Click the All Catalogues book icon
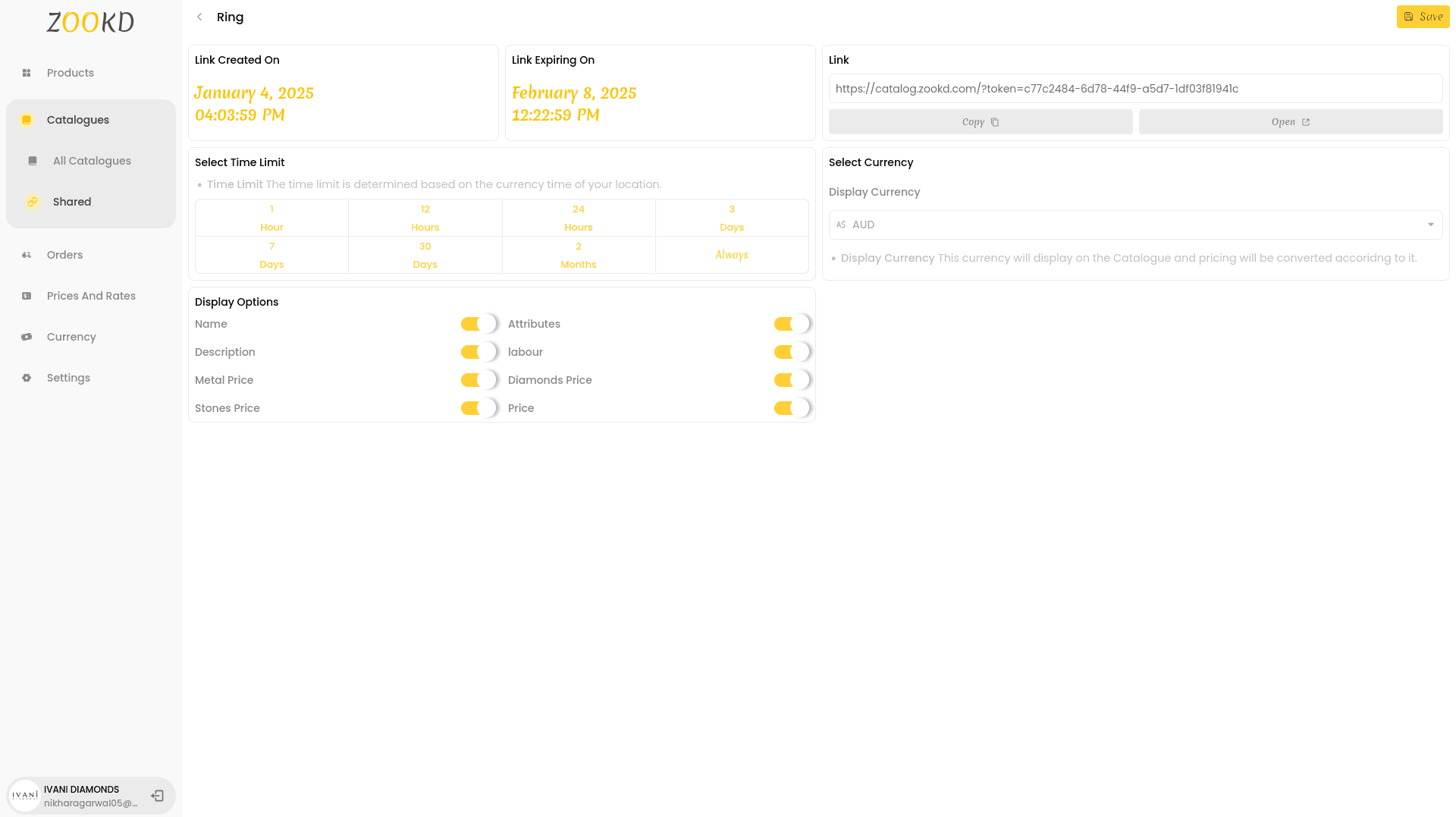 (x=33, y=161)
